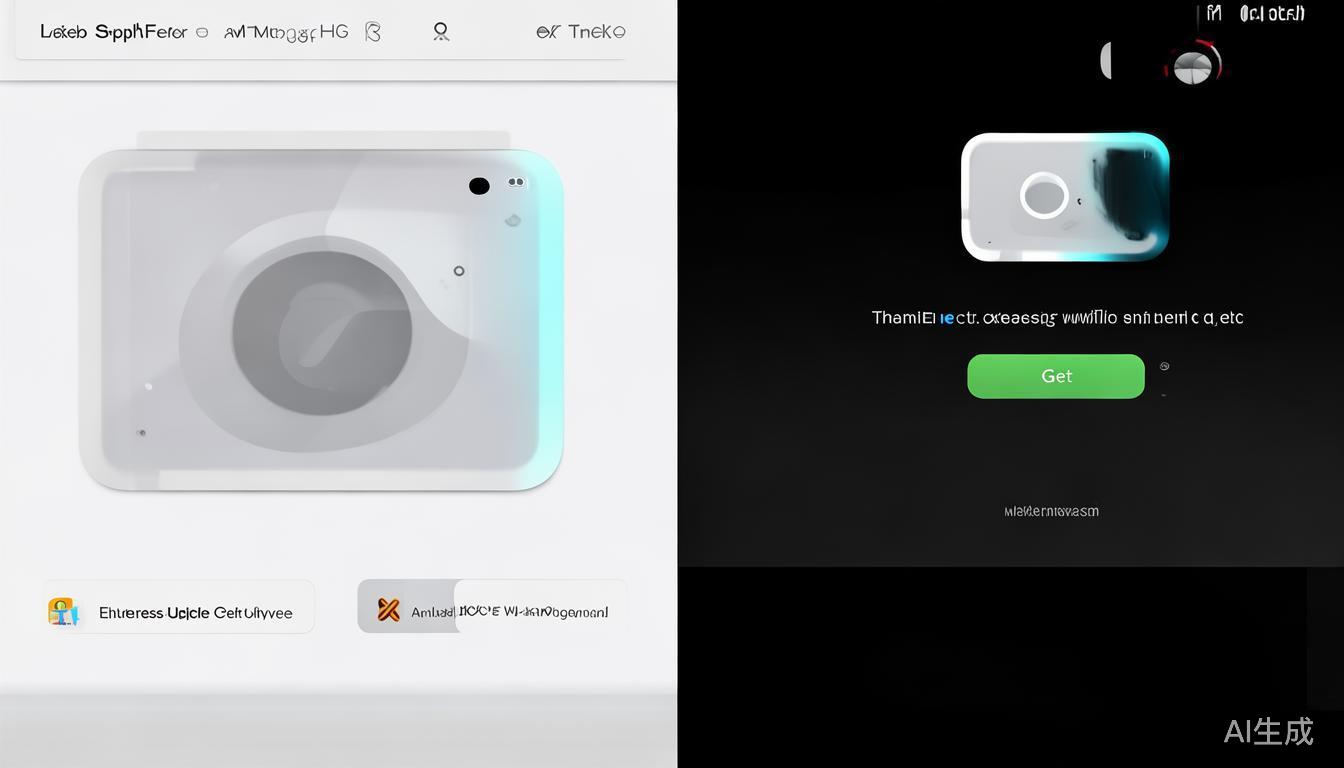The image size is (1344, 768).
Task: Open the bottom-left card with colorful icon
Action: tap(179, 607)
